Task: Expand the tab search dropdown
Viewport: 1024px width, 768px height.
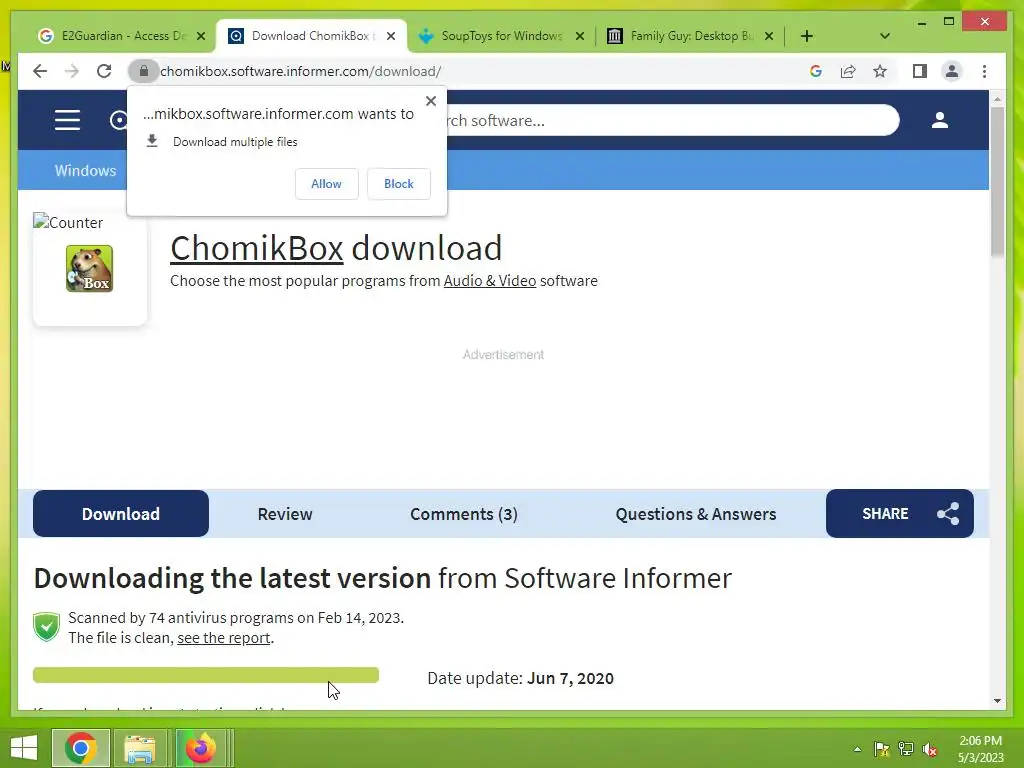Action: 884,36
